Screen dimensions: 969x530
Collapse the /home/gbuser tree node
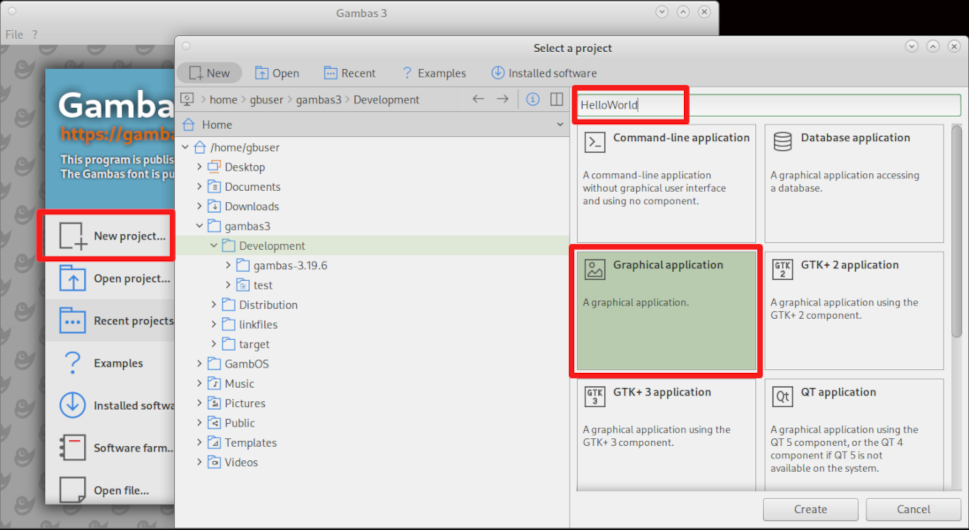point(185,148)
